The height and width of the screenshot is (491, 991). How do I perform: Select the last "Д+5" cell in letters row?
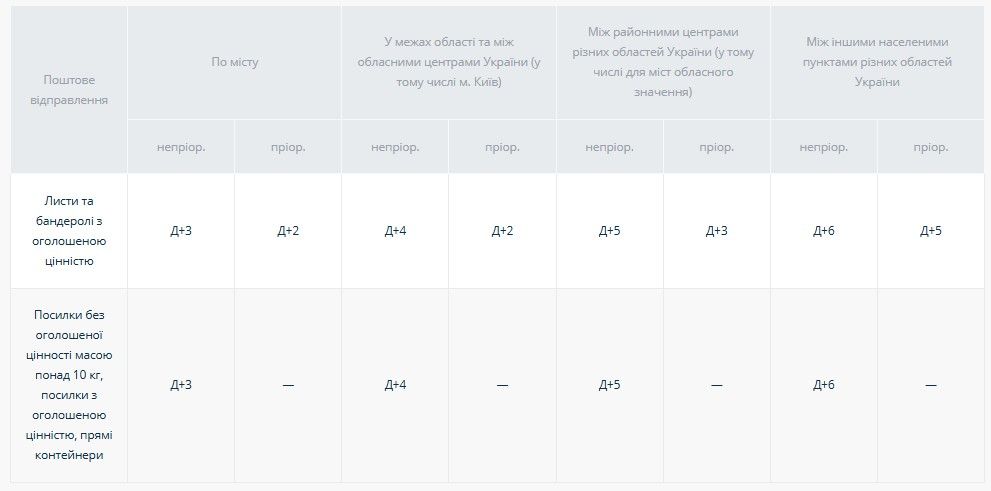[x=930, y=231]
